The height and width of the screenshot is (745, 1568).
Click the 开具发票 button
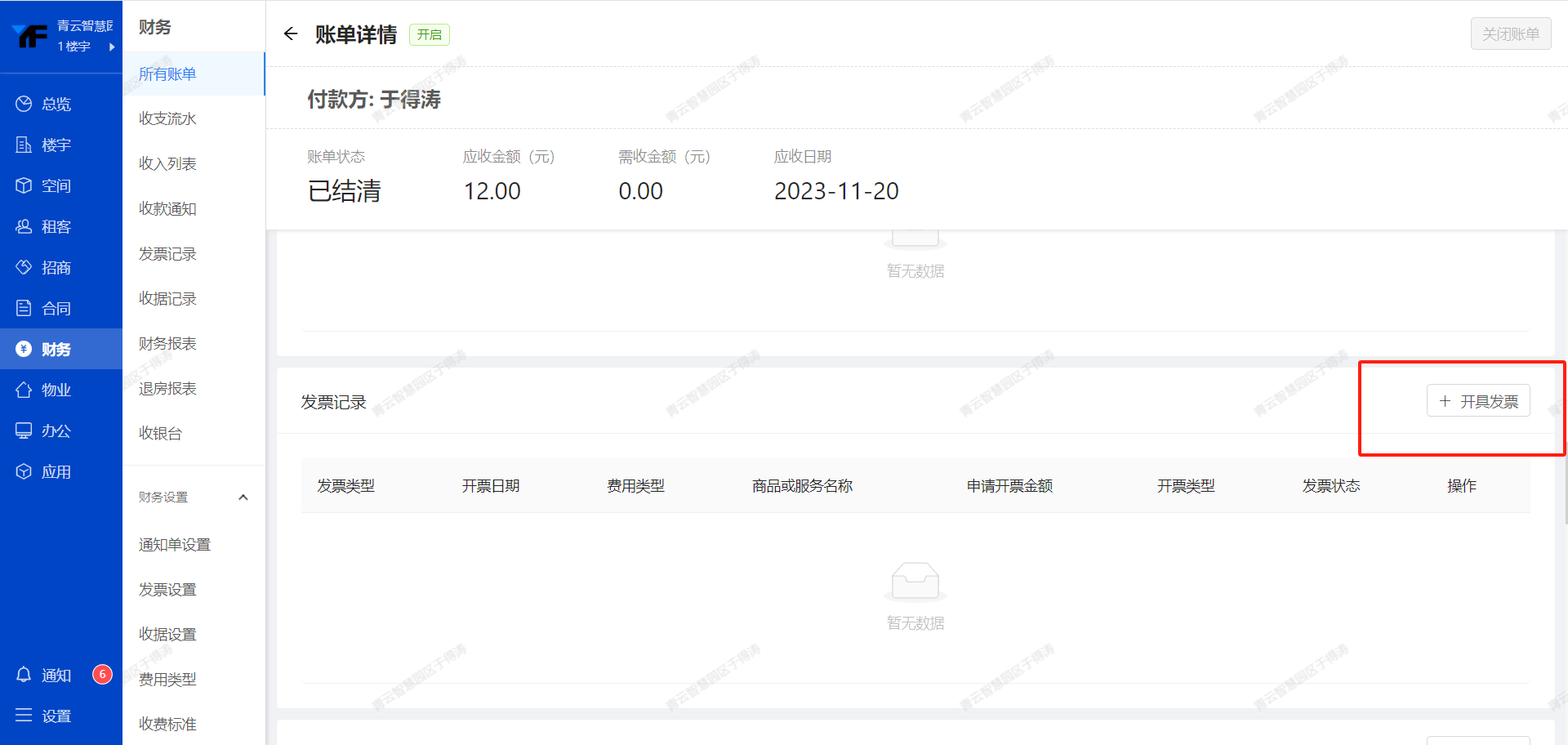click(1478, 401)
